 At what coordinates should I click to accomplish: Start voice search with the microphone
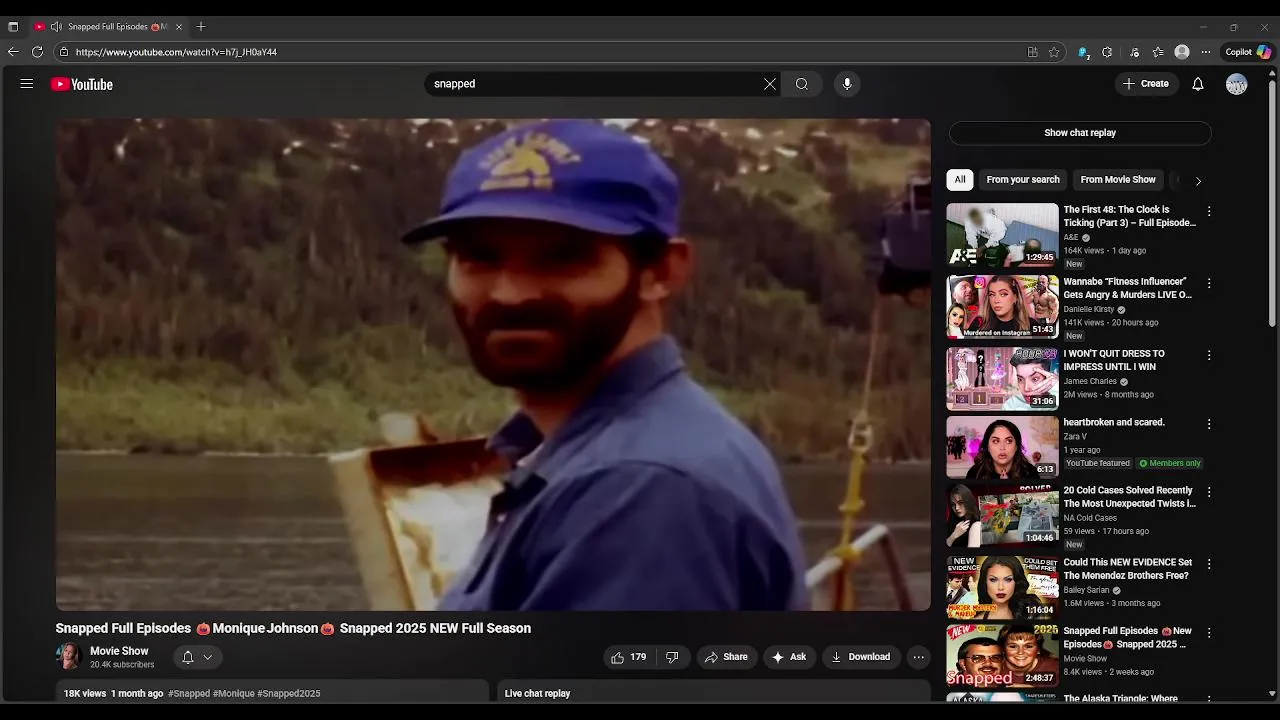point(847,84)
